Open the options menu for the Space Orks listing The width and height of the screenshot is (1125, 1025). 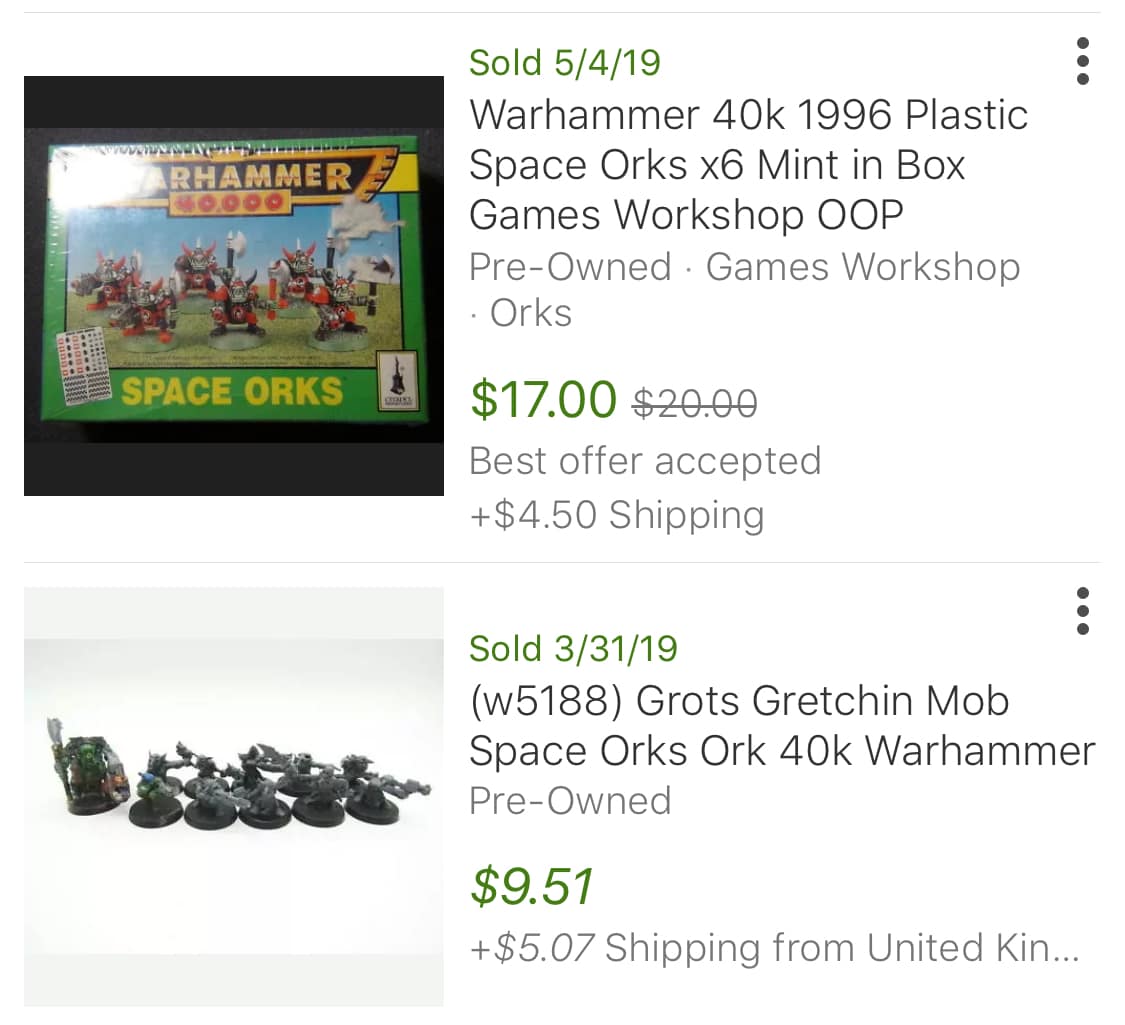pyautogui.click(x=1082, y=62)
